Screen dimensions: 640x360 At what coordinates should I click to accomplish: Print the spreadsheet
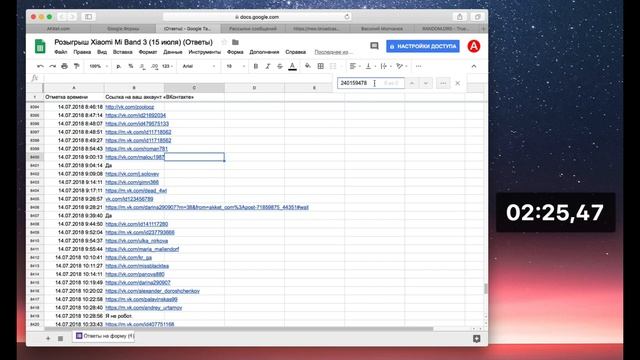click(64, 66)
